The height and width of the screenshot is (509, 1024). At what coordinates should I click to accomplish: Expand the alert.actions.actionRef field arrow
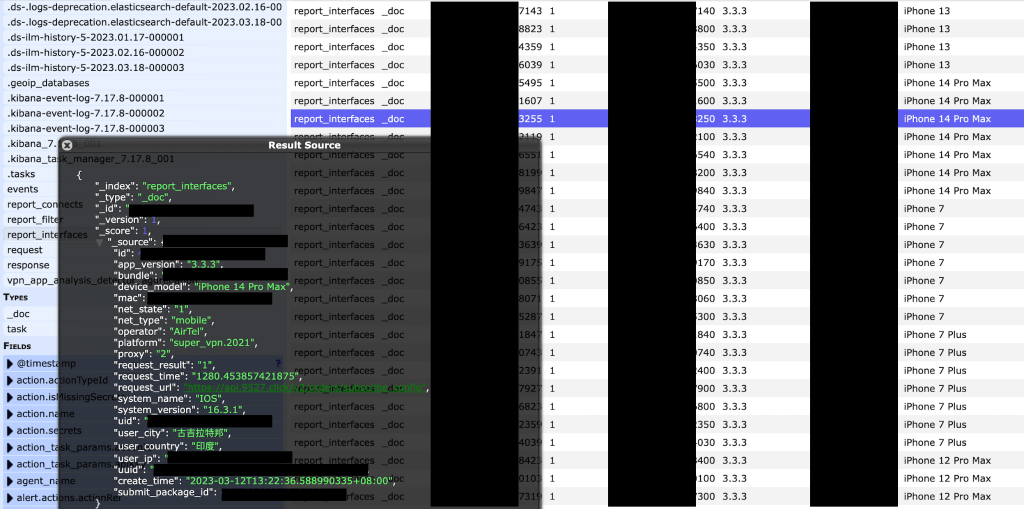click(10, 498)
